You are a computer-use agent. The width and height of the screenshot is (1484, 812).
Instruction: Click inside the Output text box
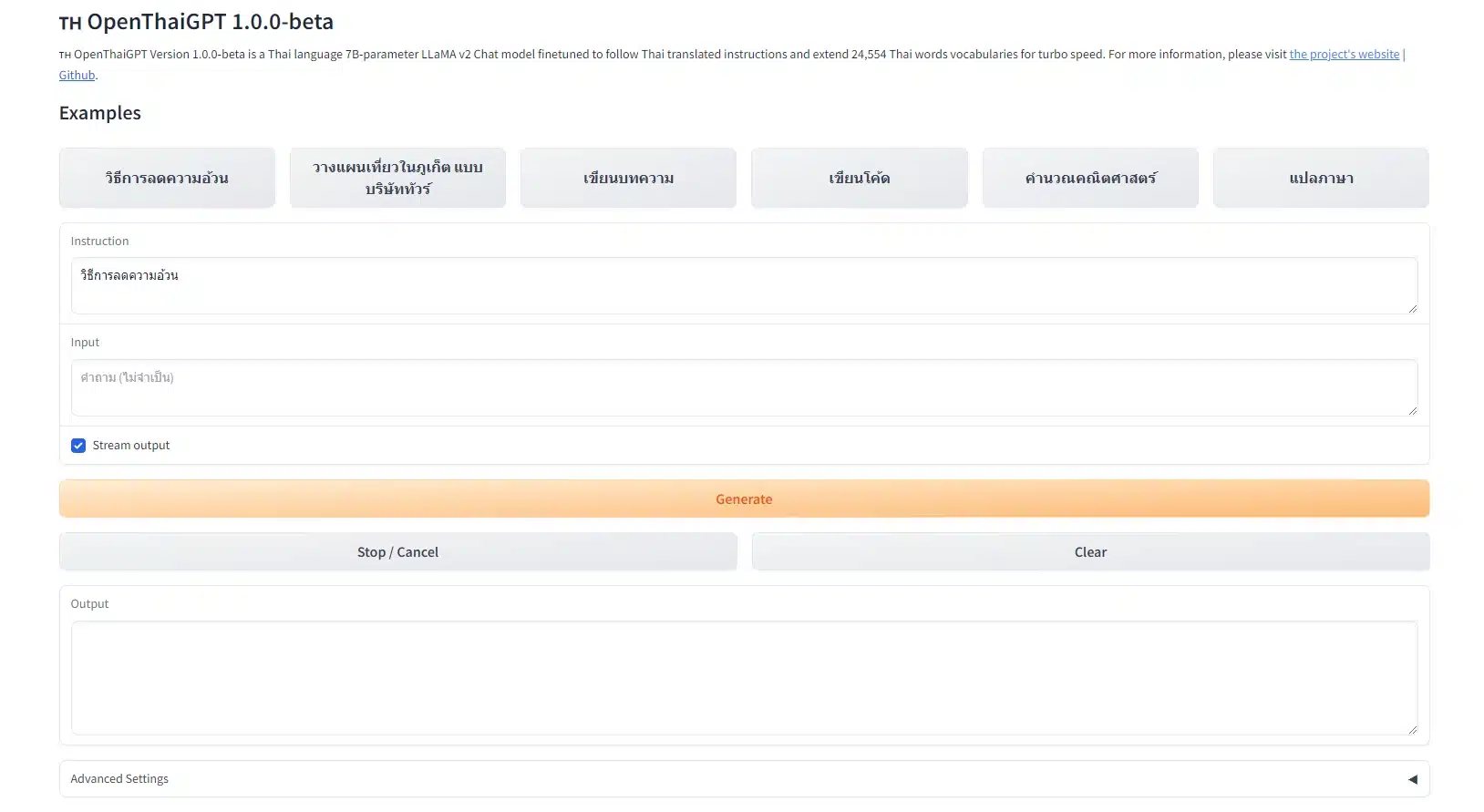click(x=744, y=678)
